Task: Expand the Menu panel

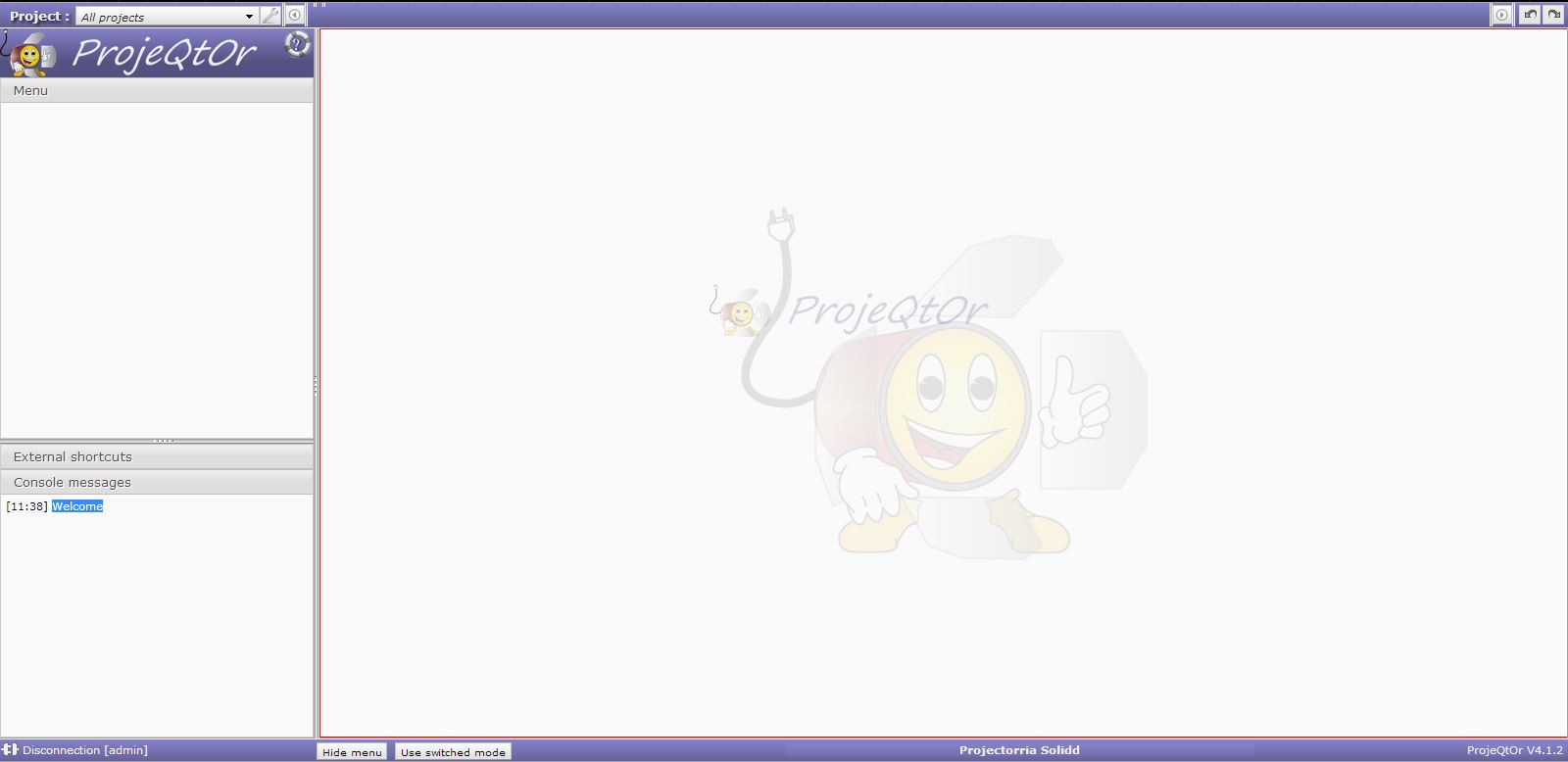Action: (157, 90)
